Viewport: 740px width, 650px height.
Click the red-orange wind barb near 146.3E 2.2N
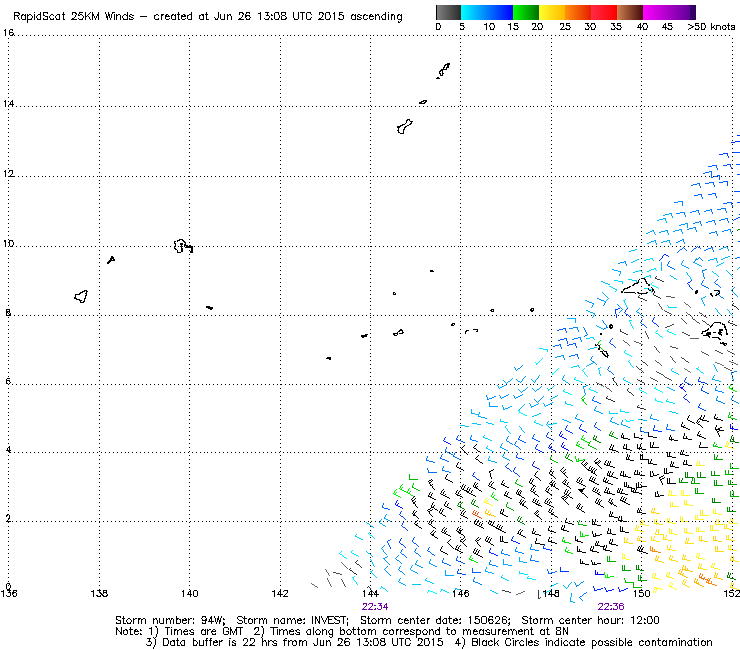point(477,514)
